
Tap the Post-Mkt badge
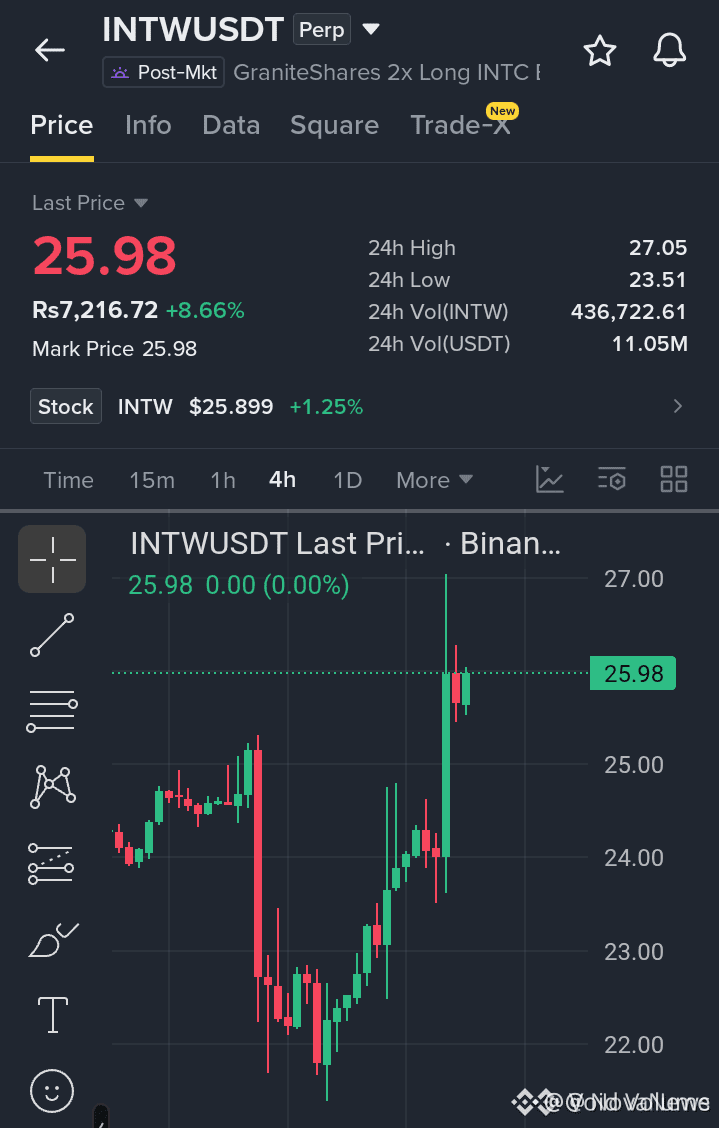coord(163,72)
